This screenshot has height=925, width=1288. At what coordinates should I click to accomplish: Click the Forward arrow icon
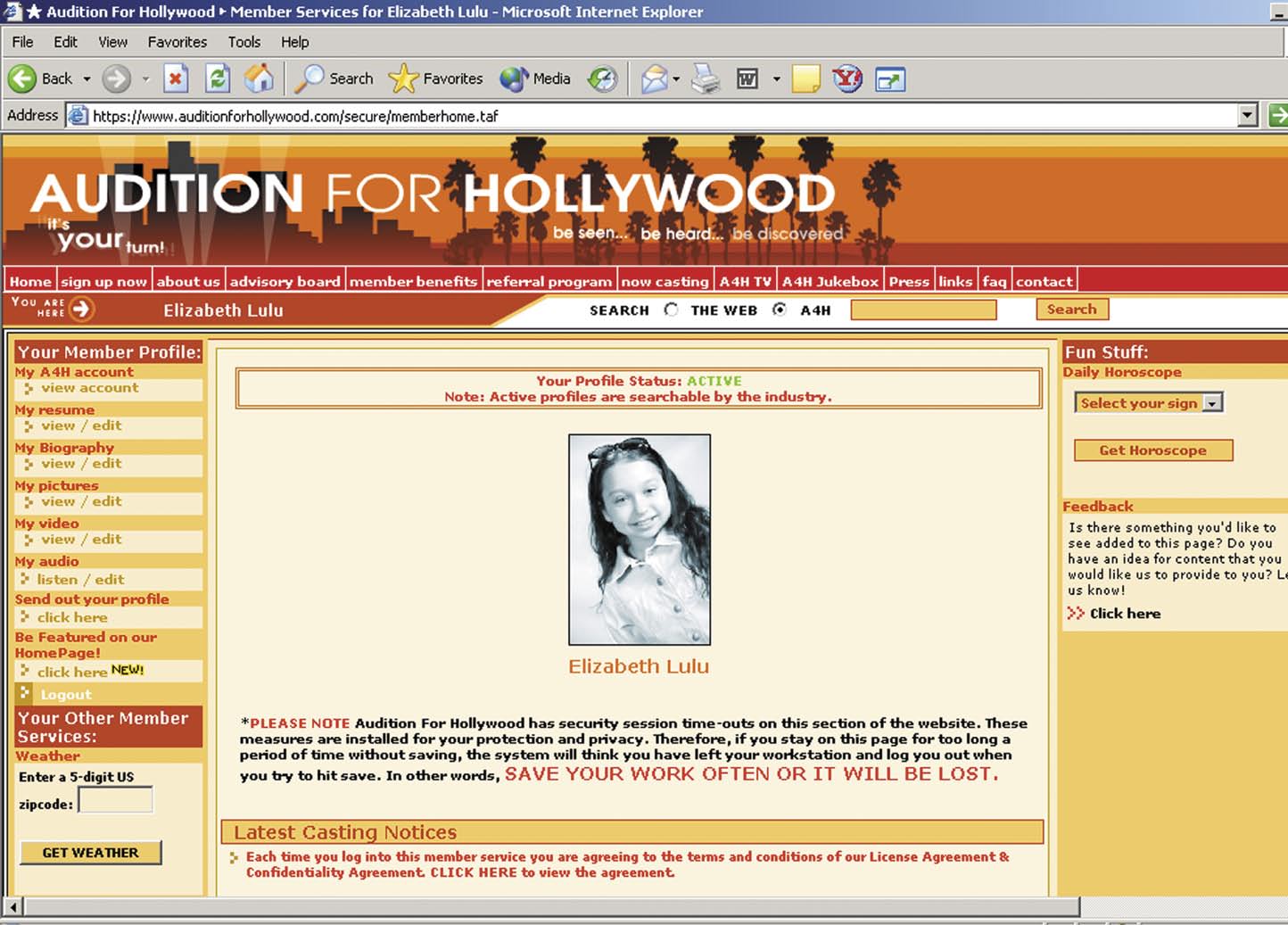point(116,78)
